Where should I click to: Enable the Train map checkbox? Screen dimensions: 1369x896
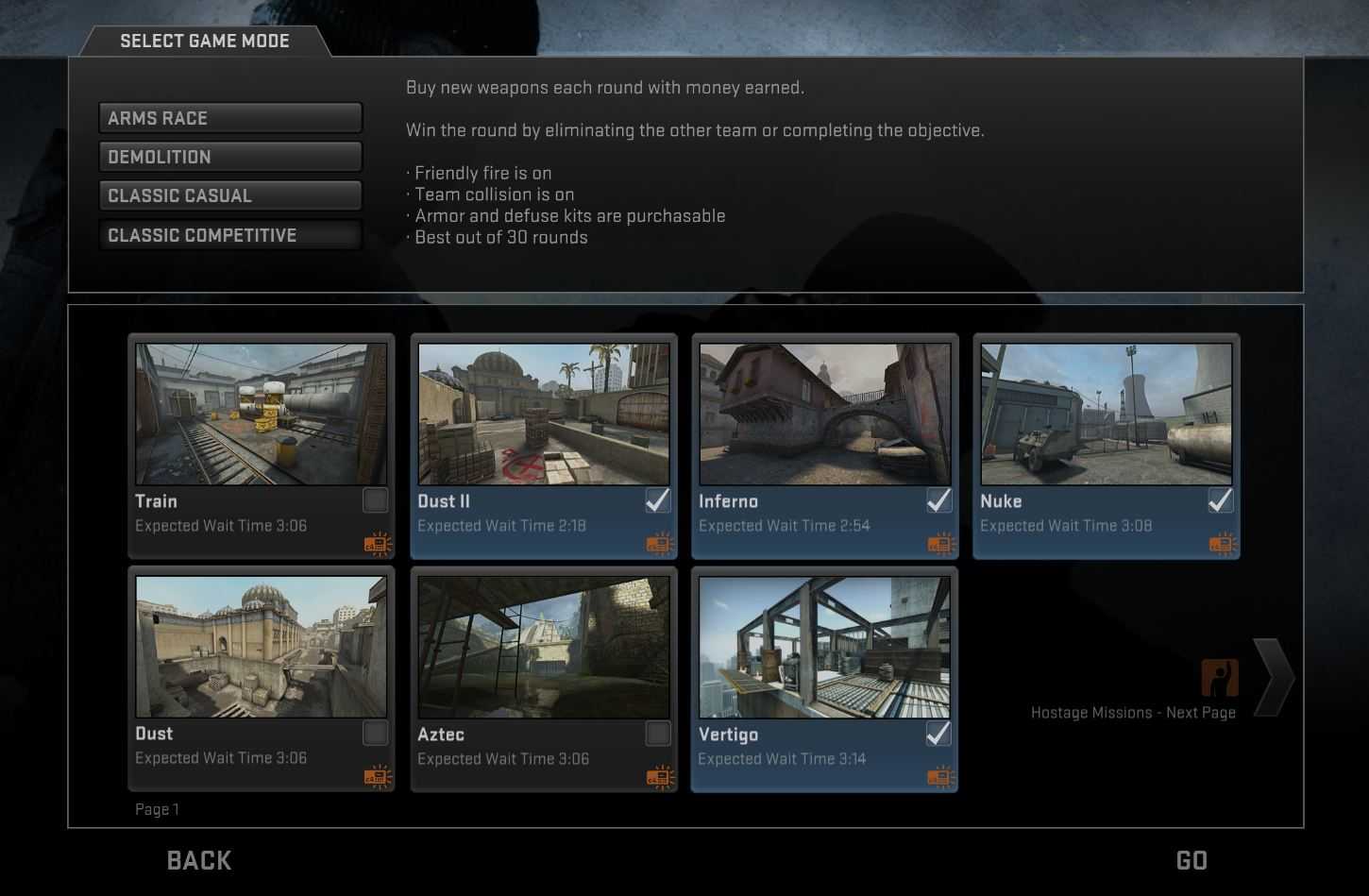376,500
